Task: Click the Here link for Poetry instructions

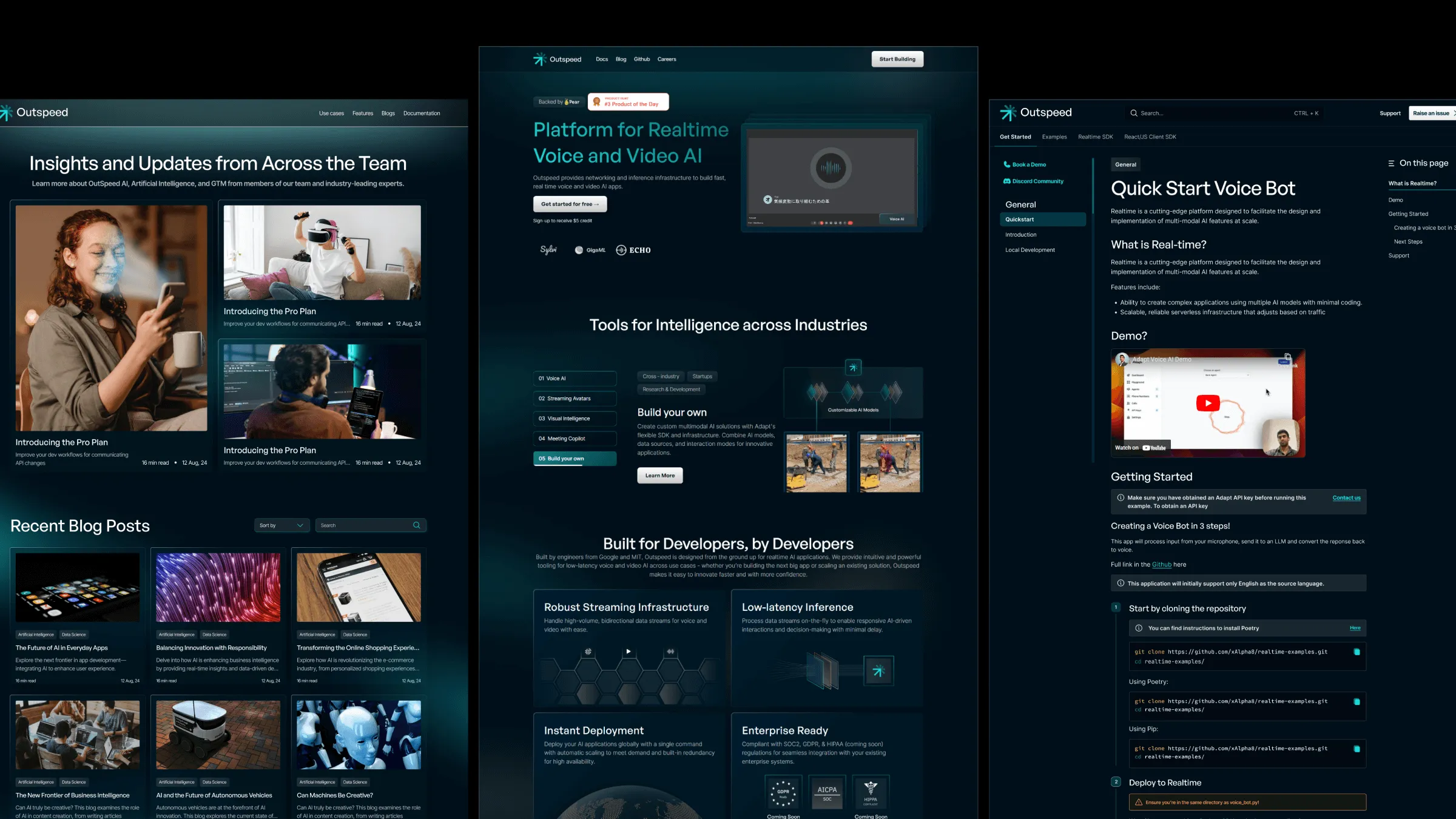Action: pos(1355,629)
